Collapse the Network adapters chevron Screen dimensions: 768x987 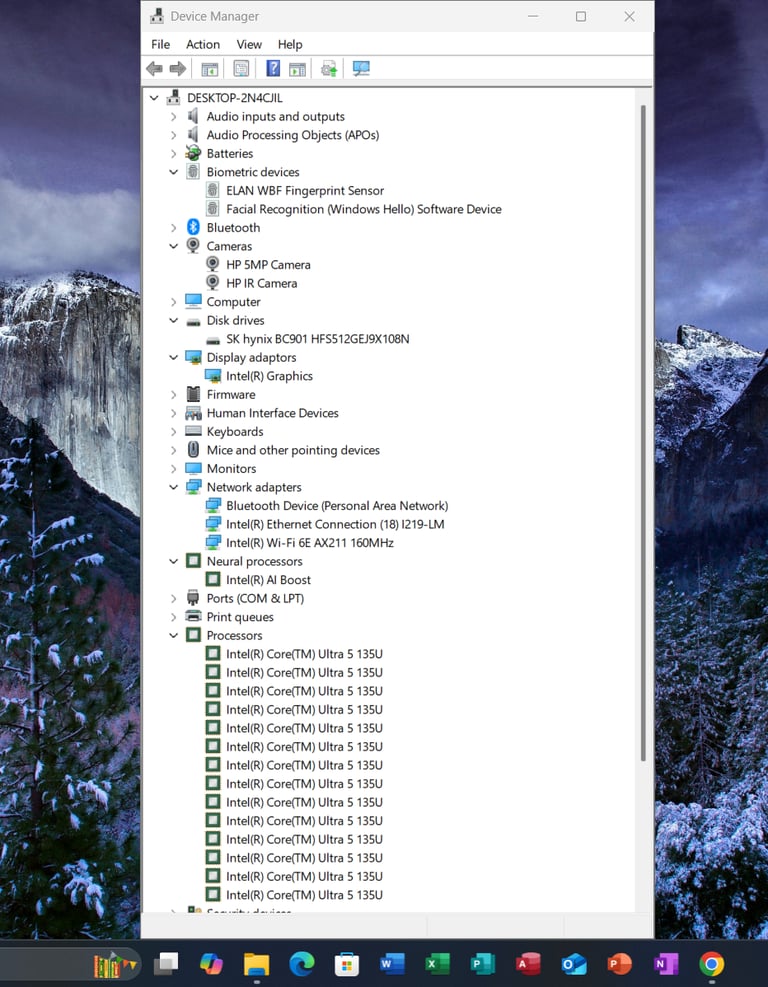(174, 487)
